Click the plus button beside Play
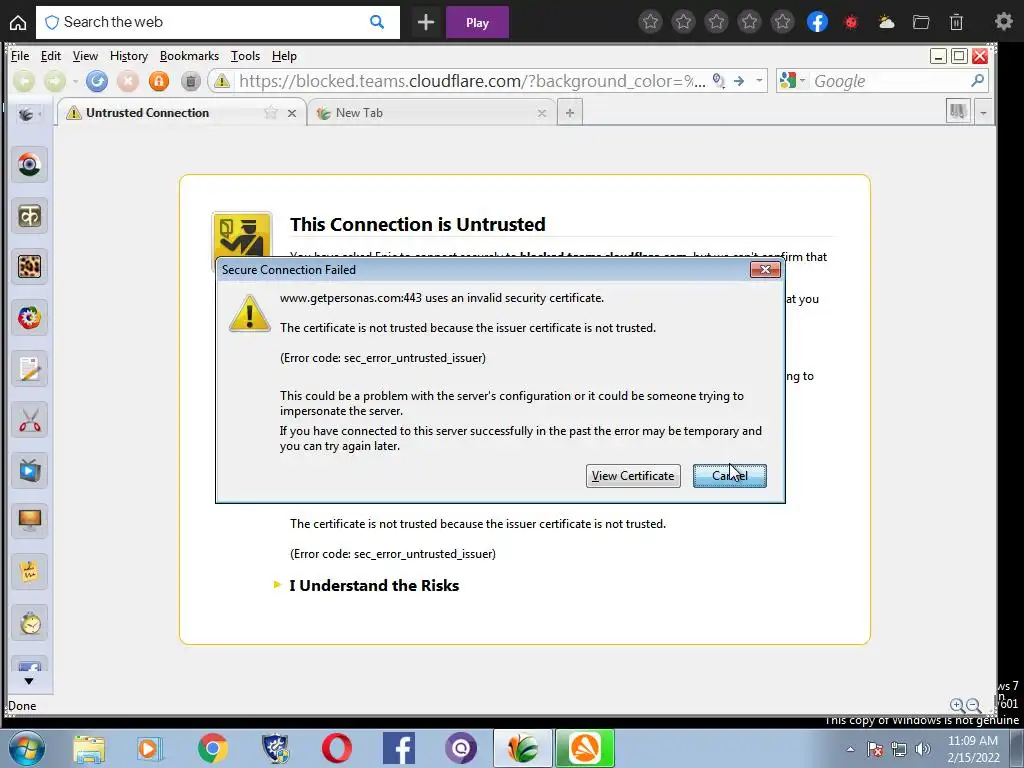 (x=426, y=22)
